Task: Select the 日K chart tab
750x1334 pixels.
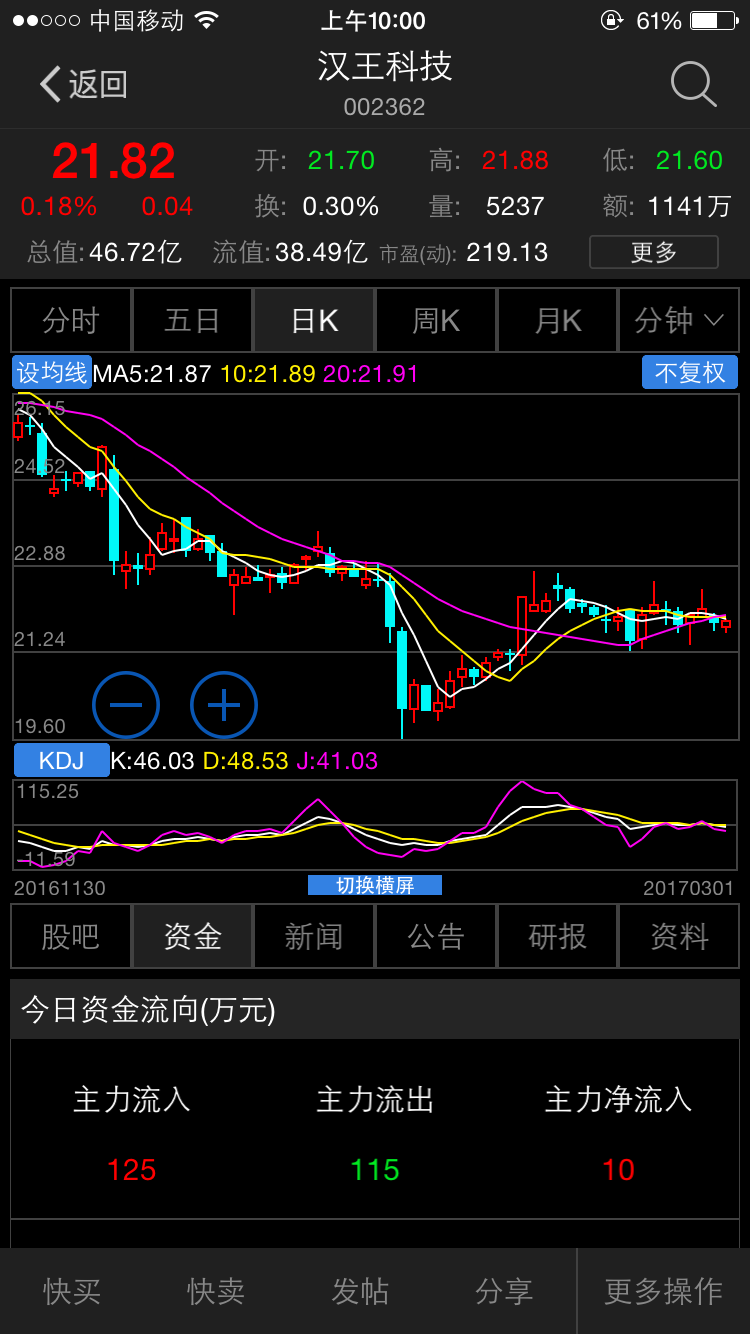Action: (314, 321)
